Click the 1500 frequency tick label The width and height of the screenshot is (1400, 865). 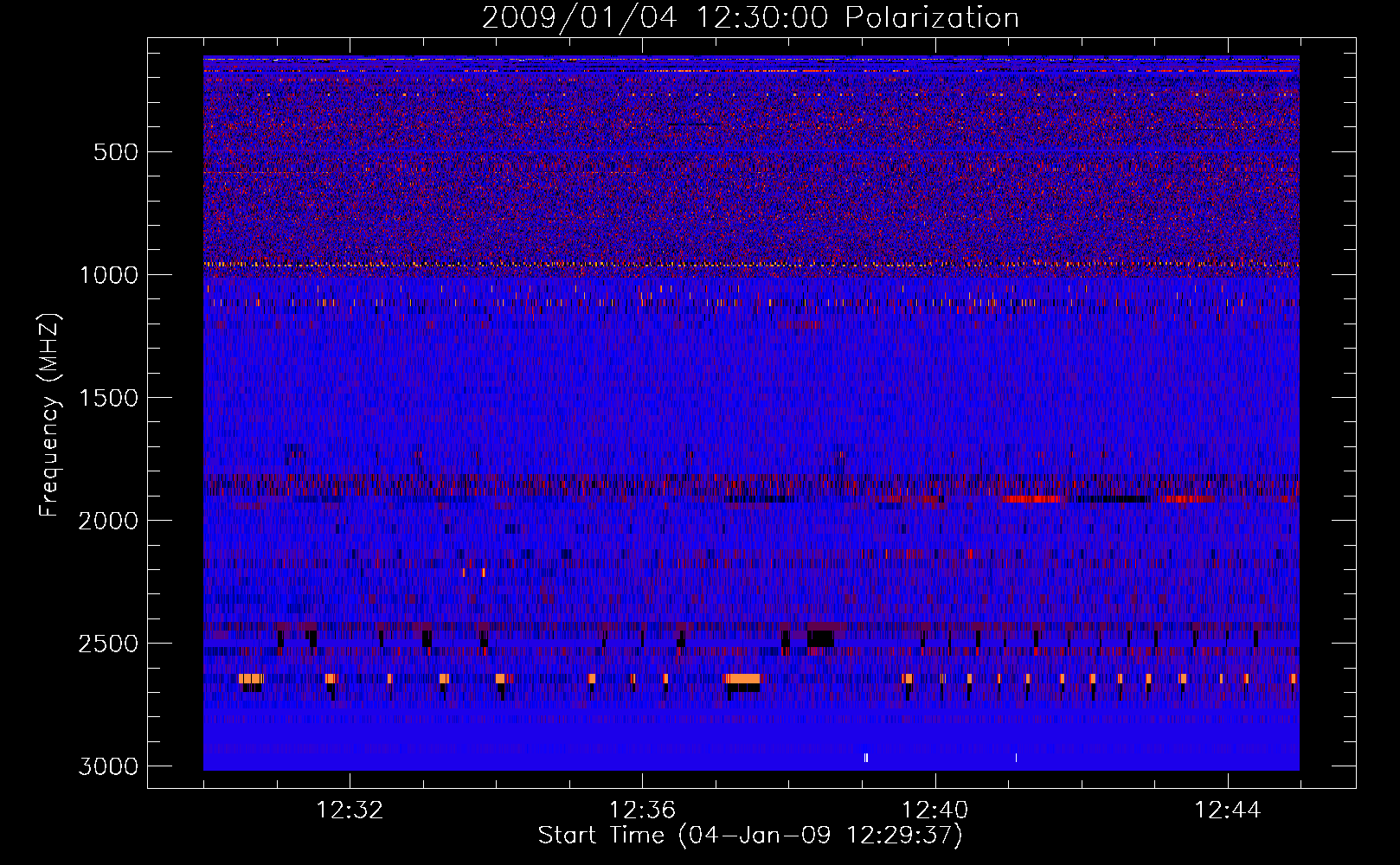[x=108, y=398]
